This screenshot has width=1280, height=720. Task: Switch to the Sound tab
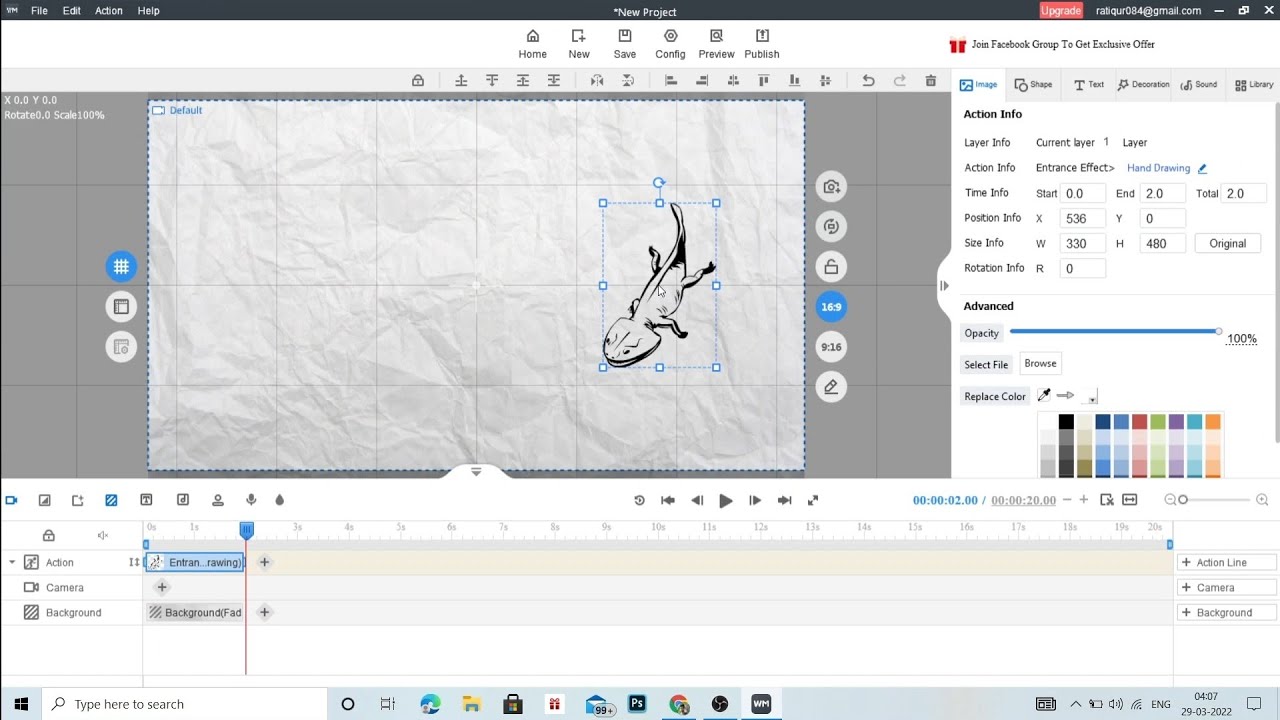pyautogui.click(x=1198, y=85)
